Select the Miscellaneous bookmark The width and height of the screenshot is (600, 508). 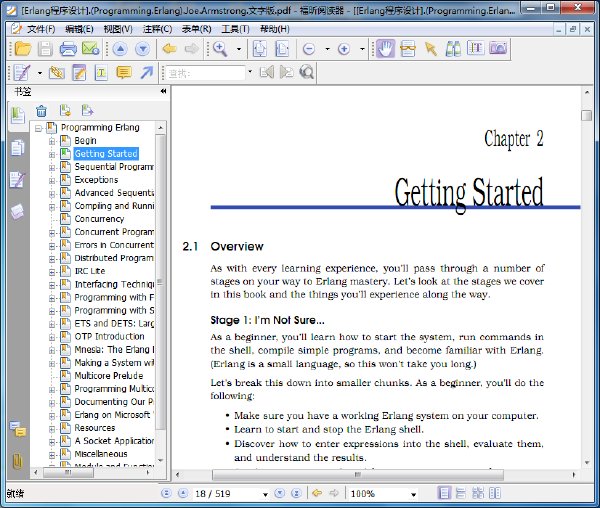[x=101, y=454]
